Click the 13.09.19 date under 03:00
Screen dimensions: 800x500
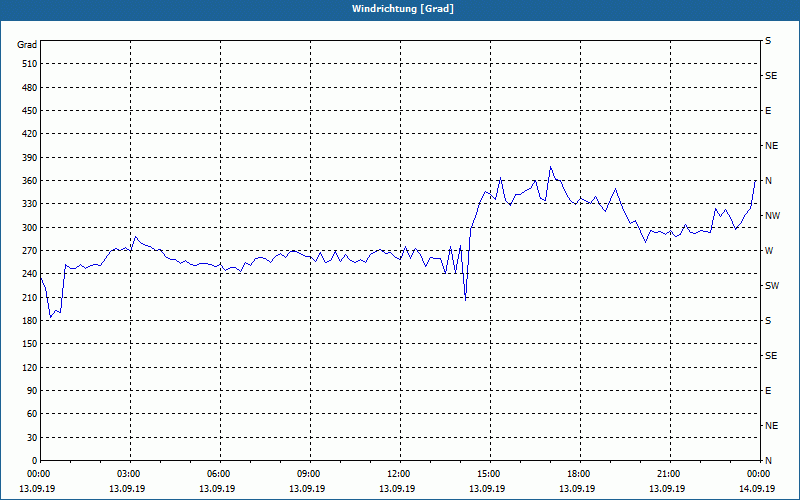click(x=127, y=489)
